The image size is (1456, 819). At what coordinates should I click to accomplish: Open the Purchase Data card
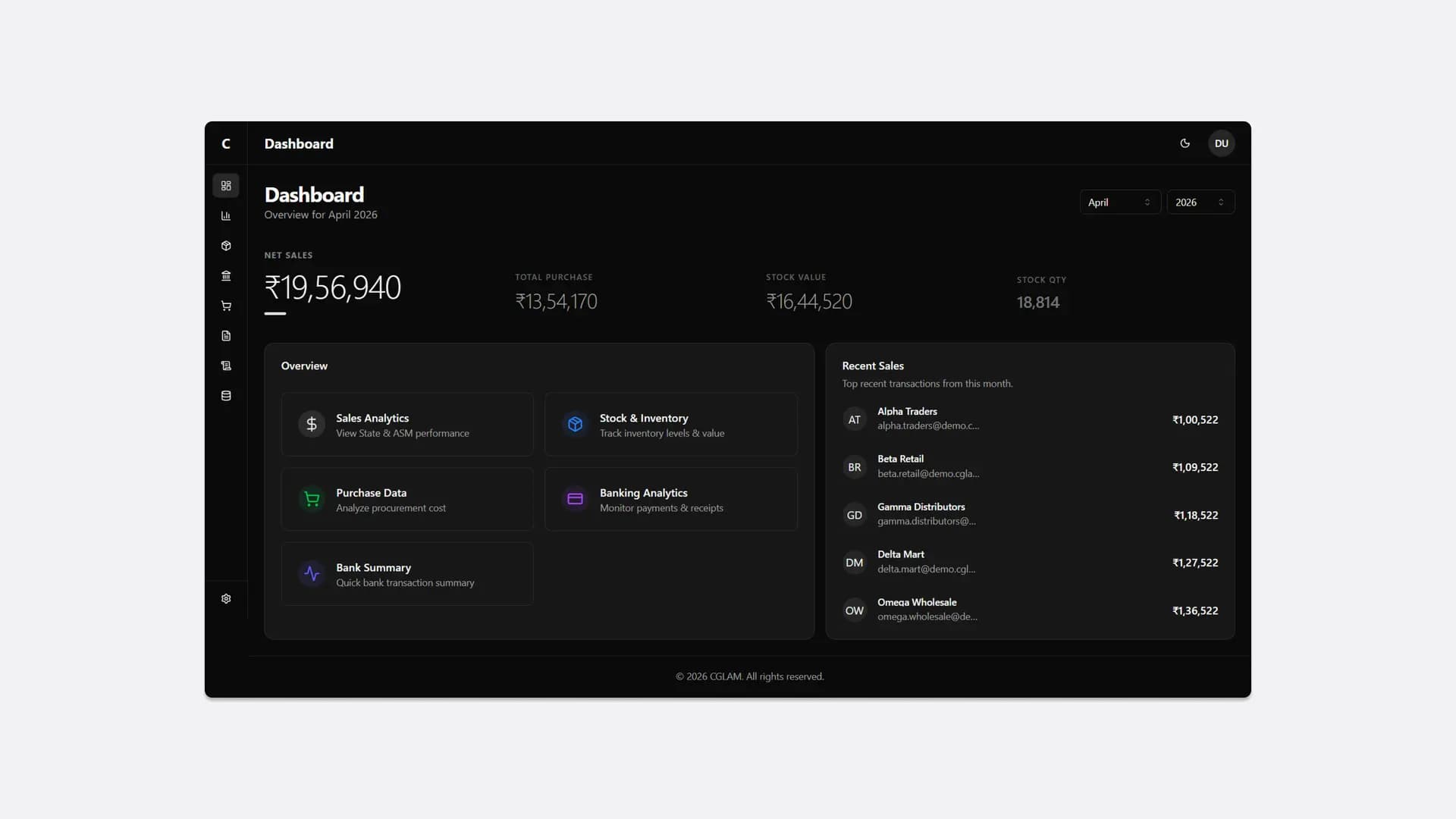click(407, 499)
